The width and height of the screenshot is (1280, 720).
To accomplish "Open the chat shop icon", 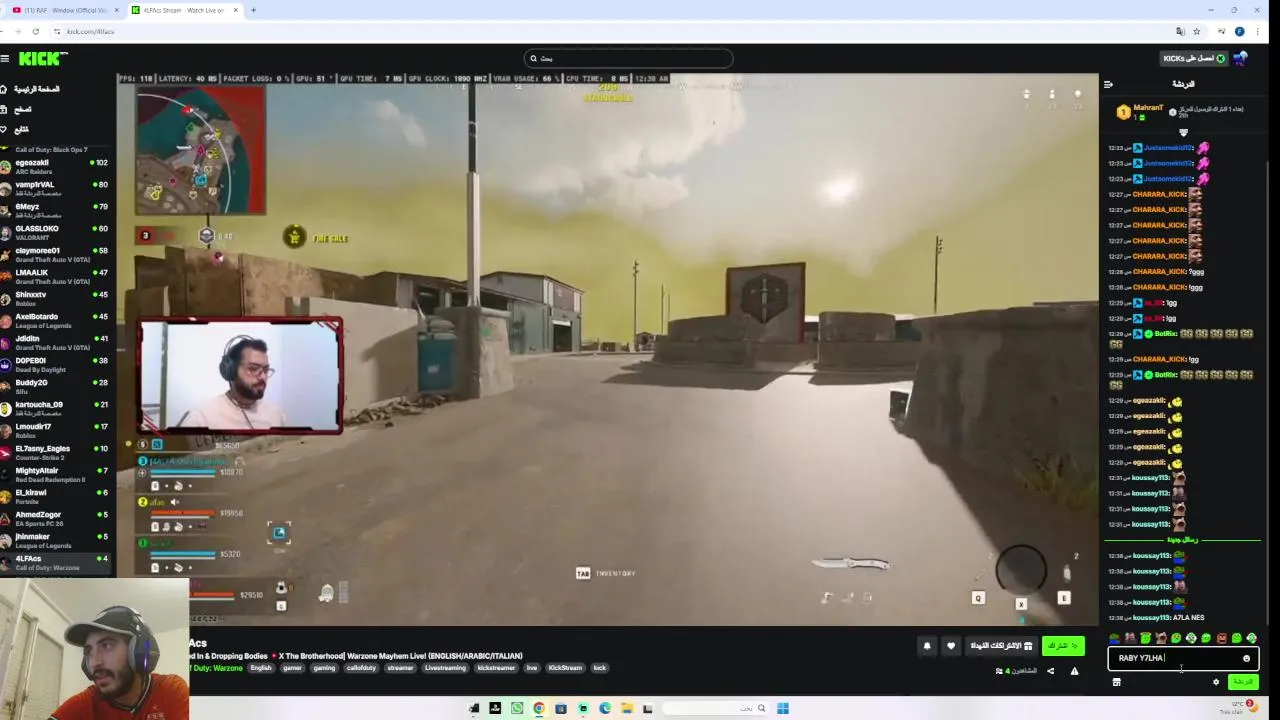I will 1116,683.
